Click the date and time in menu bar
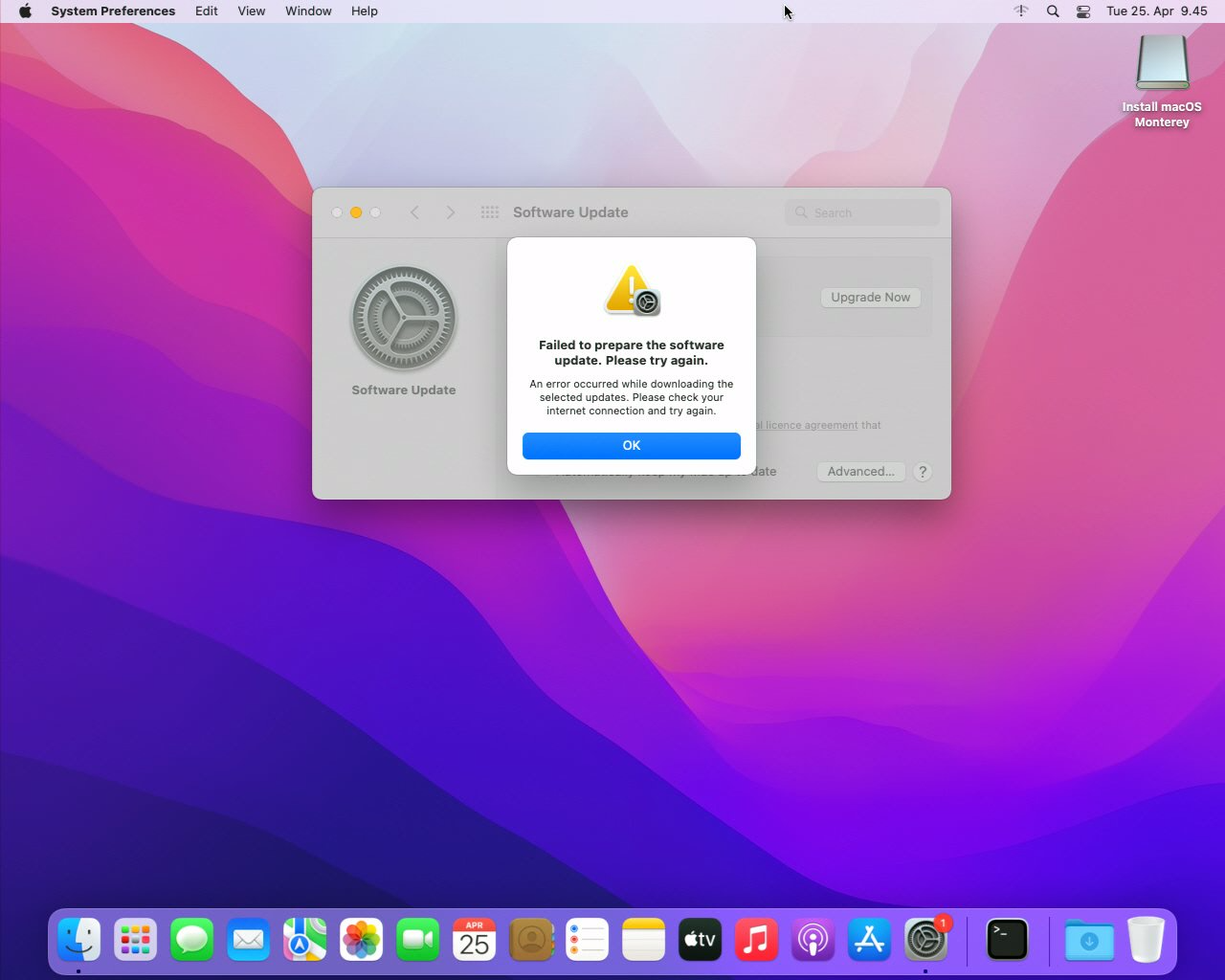Image resolution: width=1225 pixels, height=980 pixels. 1157,11
